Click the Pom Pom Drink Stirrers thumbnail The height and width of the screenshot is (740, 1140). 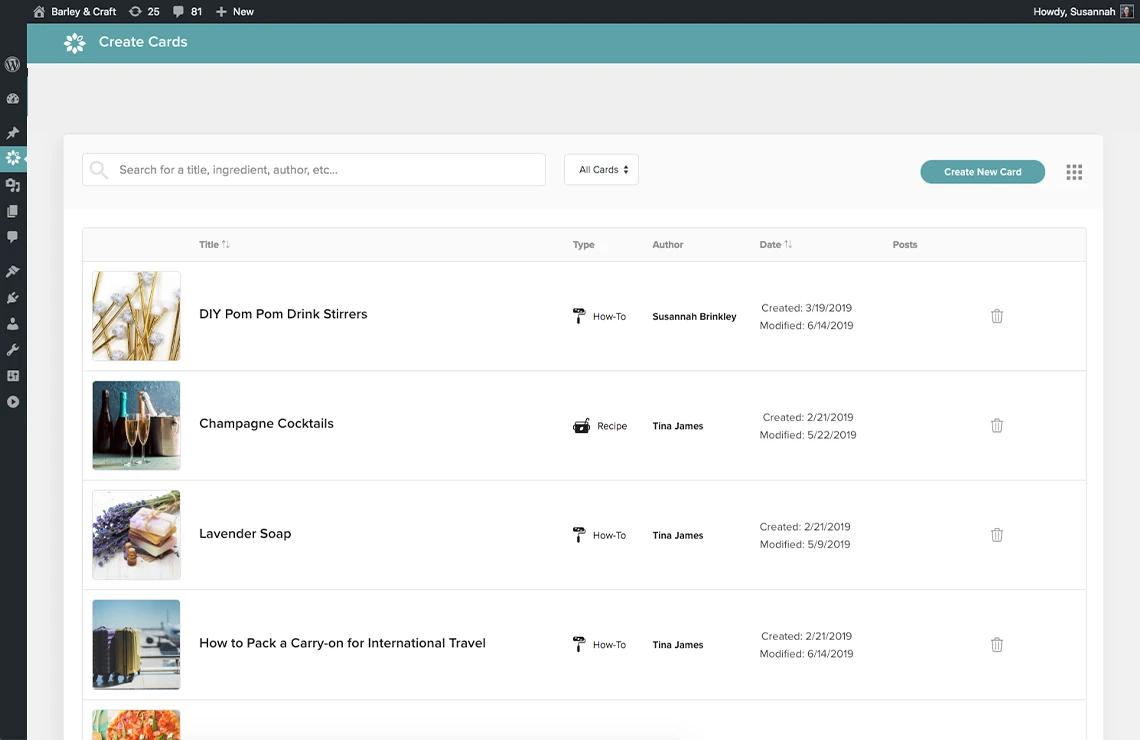coord(136,316)
